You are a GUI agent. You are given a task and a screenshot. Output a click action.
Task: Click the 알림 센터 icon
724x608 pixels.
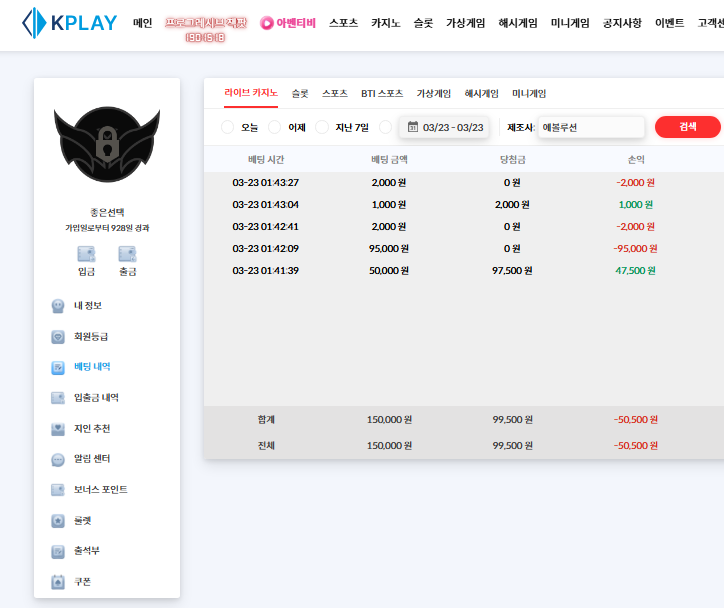pyautogui.click(x=58, y=459)
